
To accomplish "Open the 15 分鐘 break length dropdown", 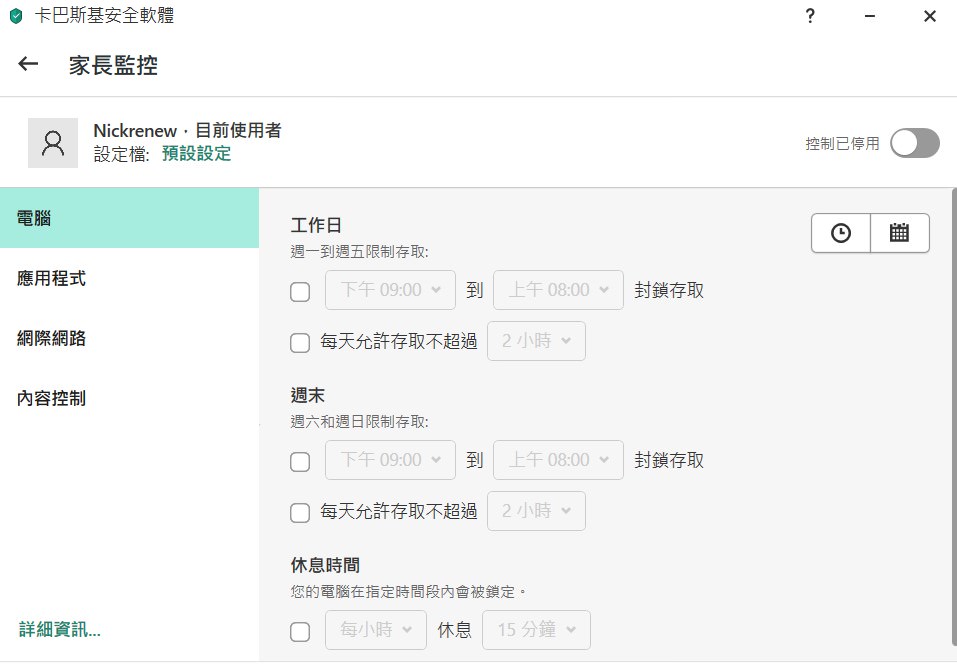I will [x=536, y=630].
